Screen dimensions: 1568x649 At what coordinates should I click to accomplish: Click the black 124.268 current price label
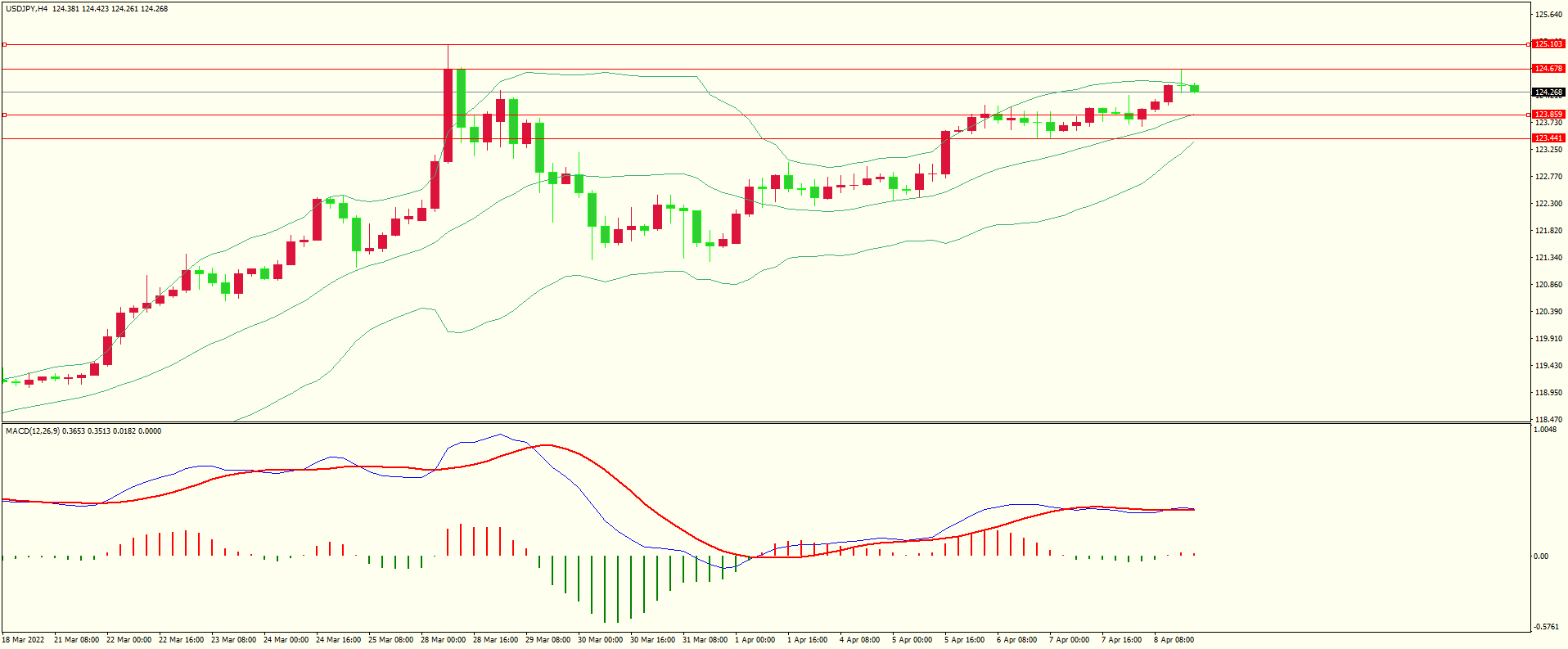(1548, 92)
